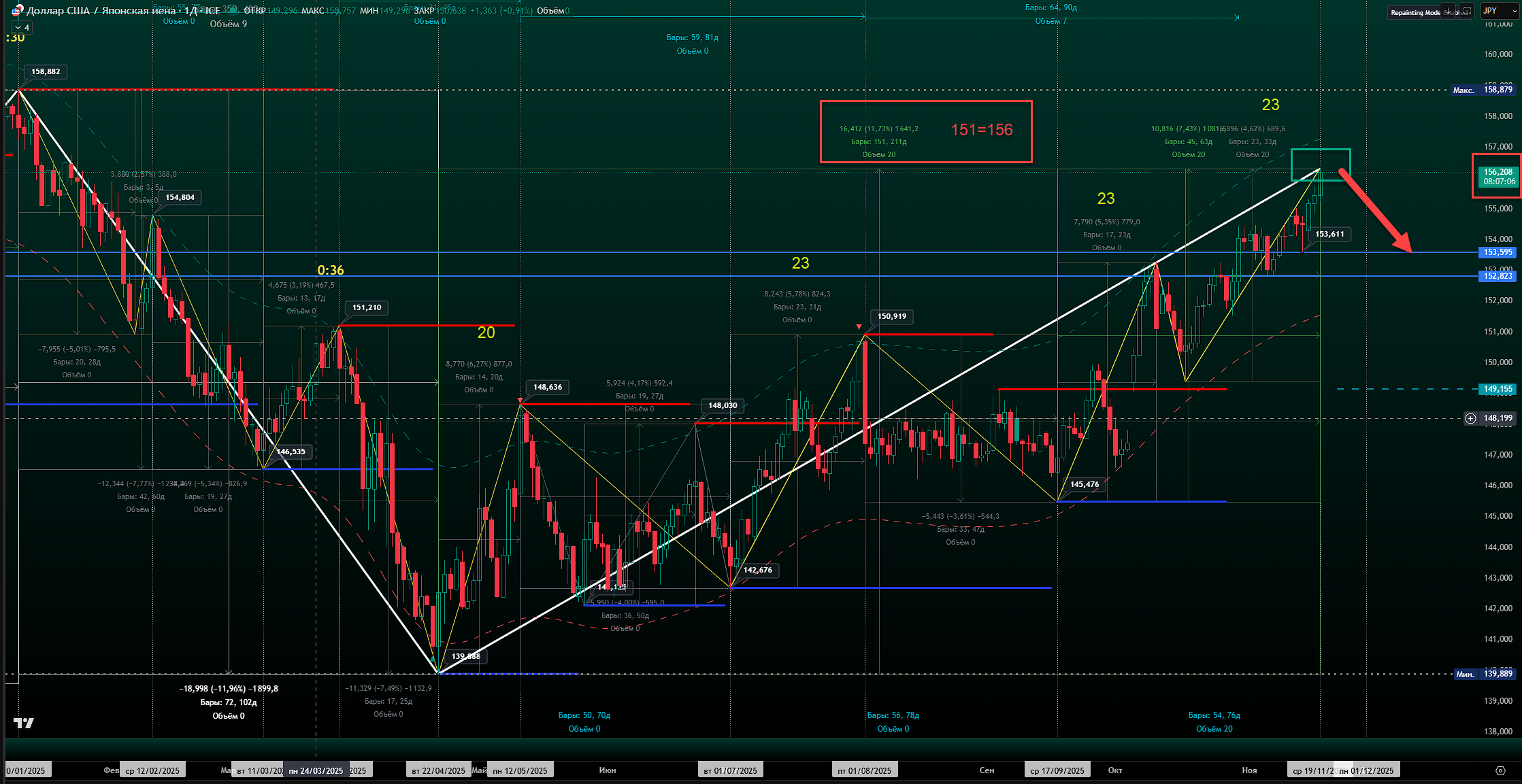Click the plus icon beside 148,199 price
The width and height of the screenshot is (1522, 784).
1470,418
